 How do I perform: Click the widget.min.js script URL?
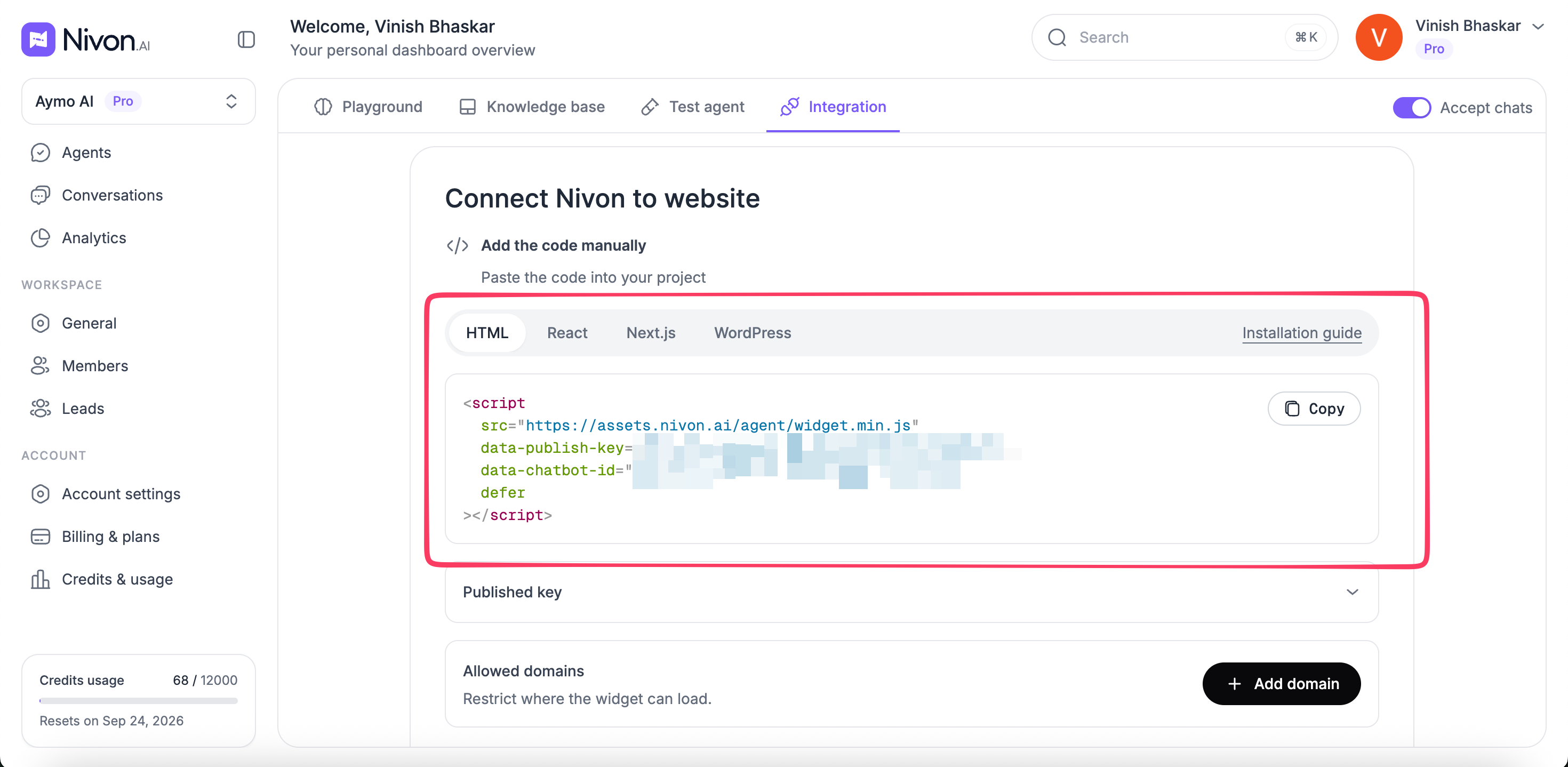click(718, 426)
